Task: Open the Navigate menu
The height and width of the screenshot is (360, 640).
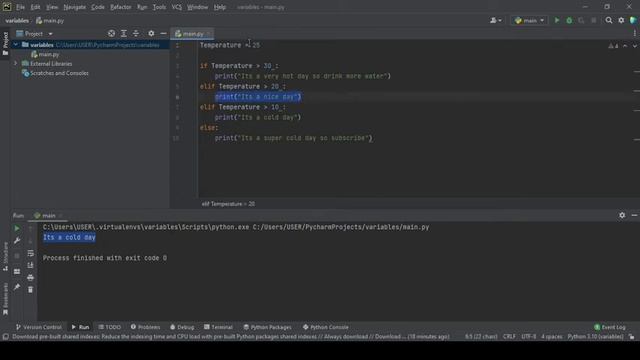Action: tap(75, 7)
